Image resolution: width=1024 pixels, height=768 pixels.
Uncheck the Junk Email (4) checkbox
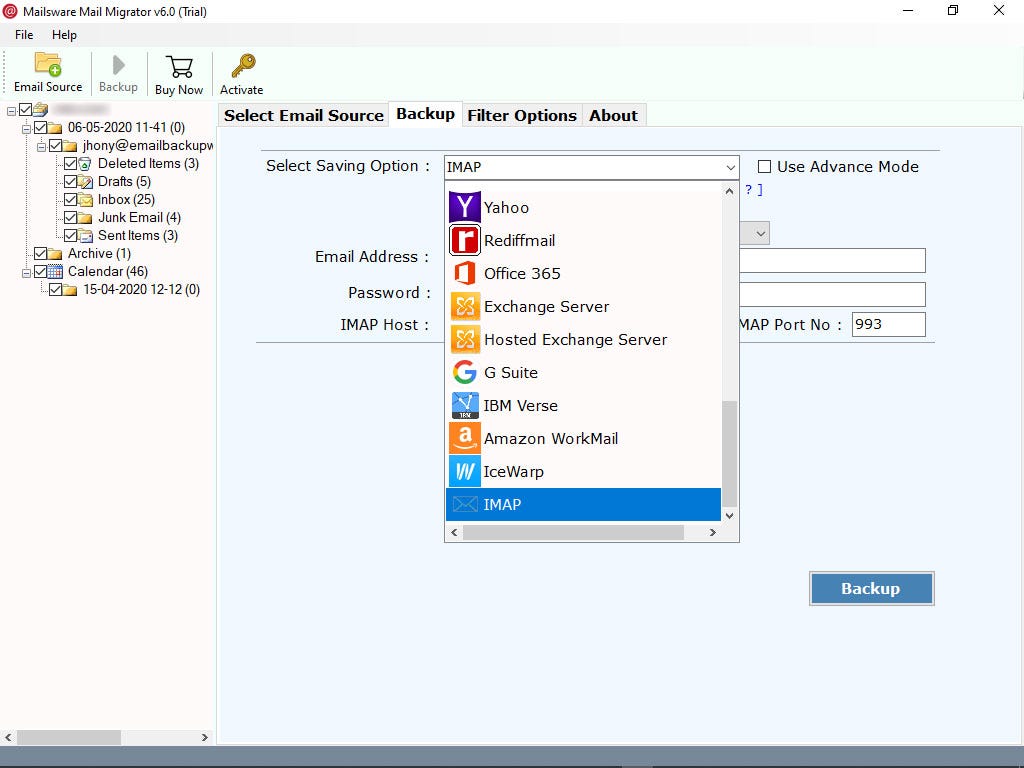click(71, 217)
